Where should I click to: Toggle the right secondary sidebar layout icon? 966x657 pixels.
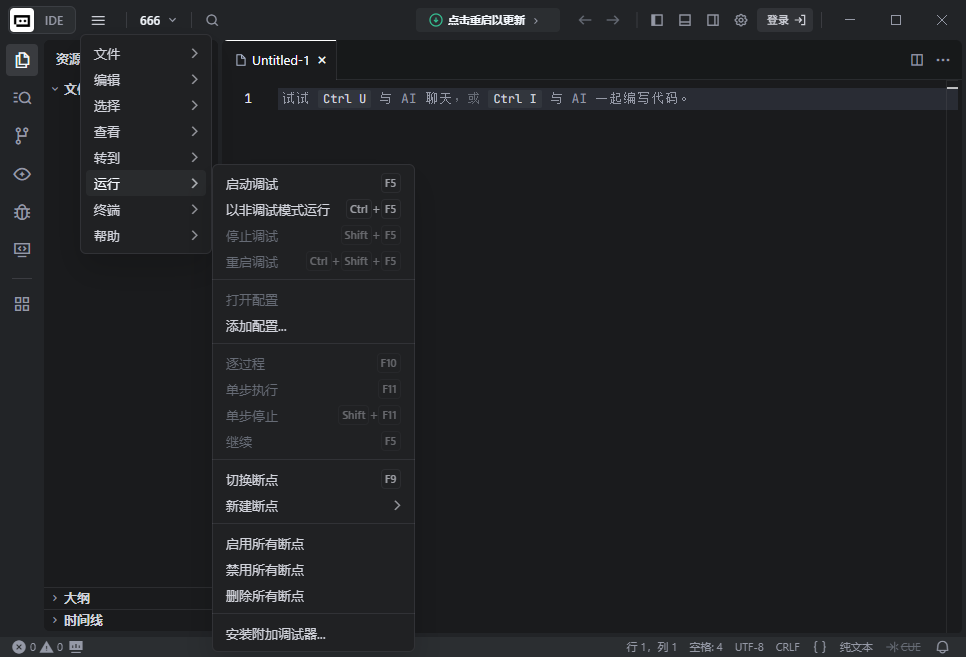tap(713, 20)
